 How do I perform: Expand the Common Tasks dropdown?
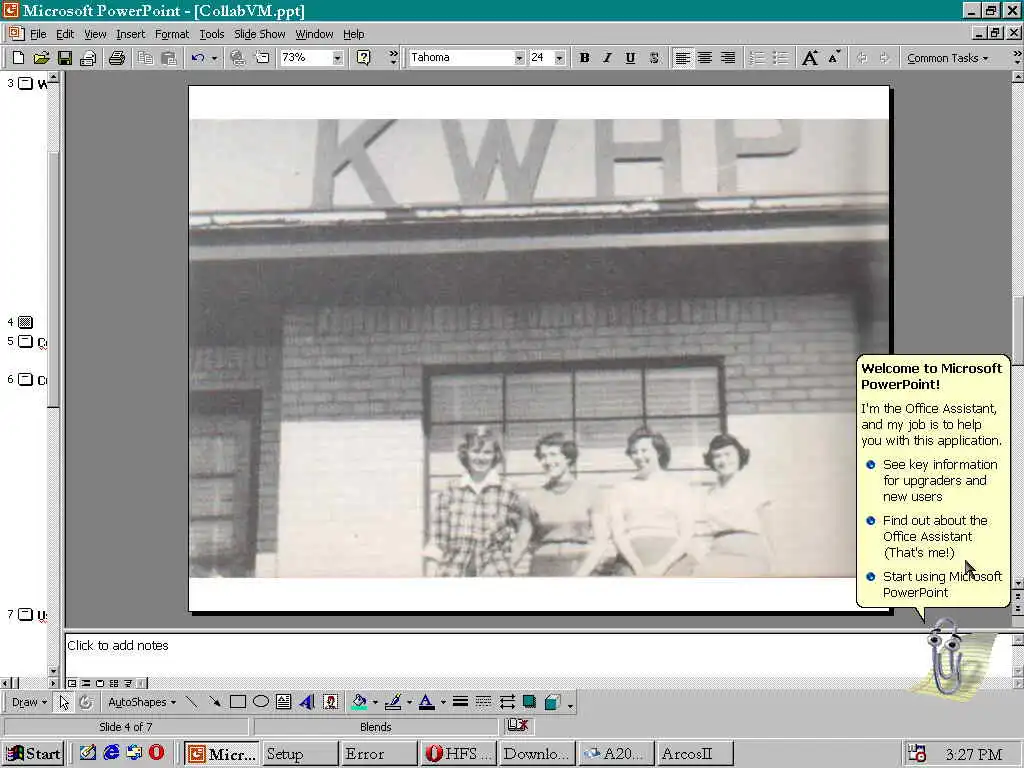[x=947, y=58]
